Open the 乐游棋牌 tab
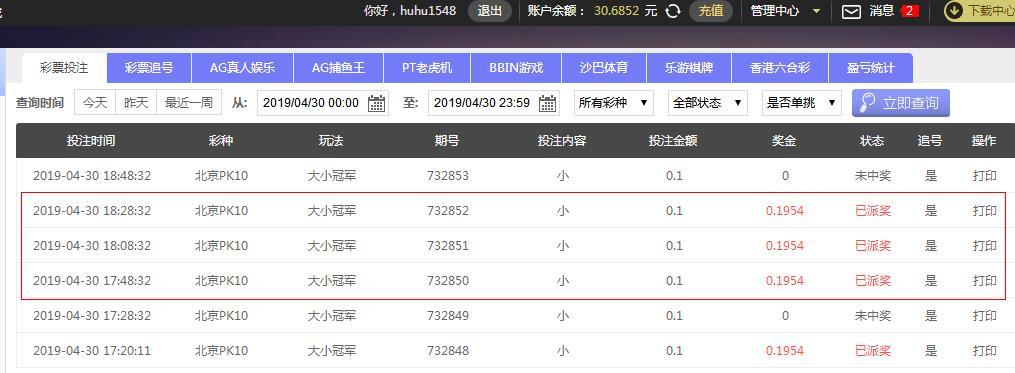The image size is (1015, 373). tap(689, 68)
